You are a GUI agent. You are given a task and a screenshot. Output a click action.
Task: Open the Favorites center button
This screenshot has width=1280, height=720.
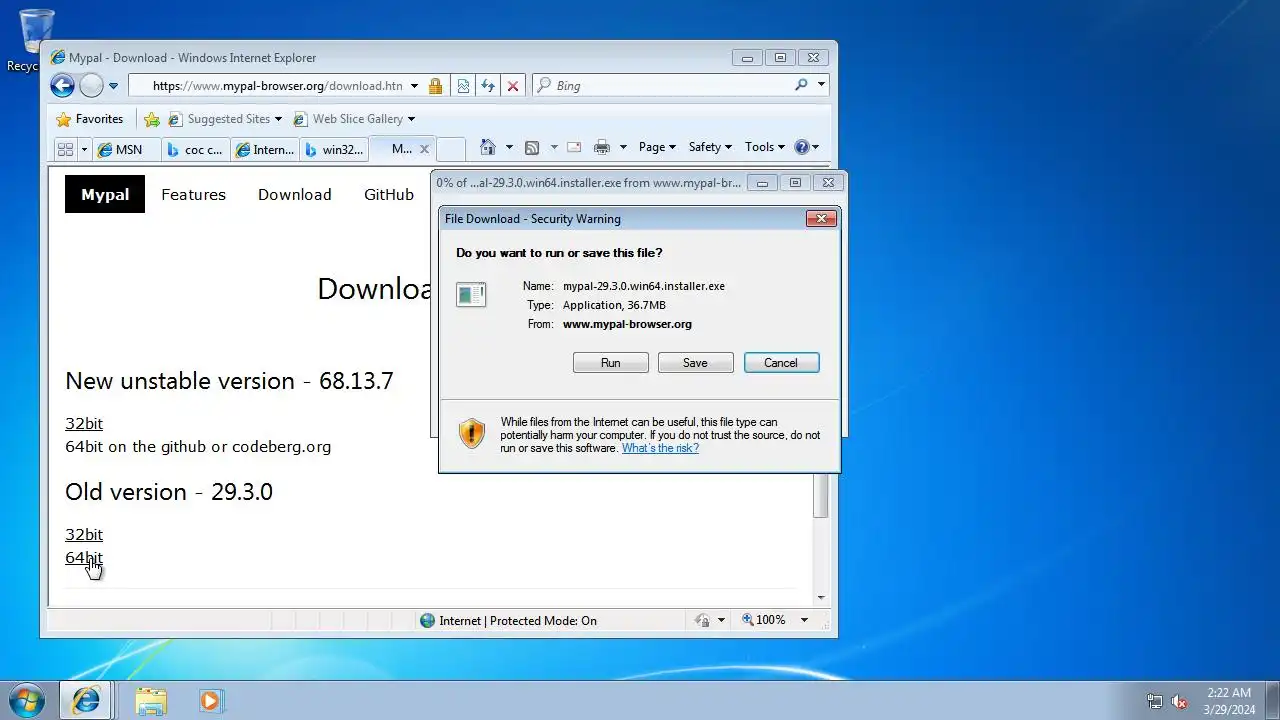[90, 119]
